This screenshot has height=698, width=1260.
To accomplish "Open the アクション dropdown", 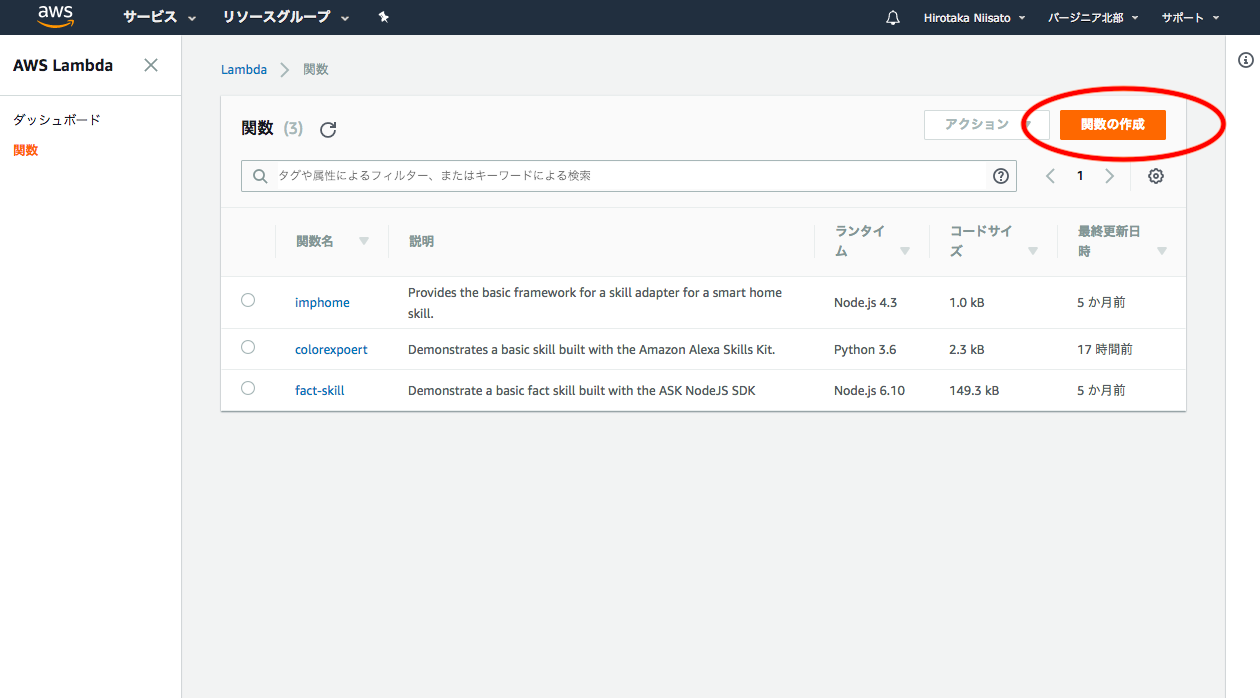I will tap(986, 125).
